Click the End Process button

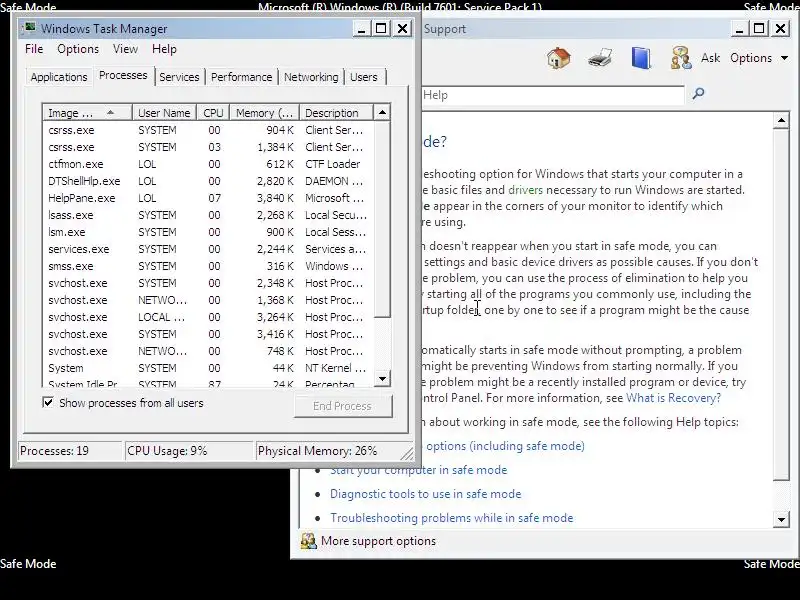point(342,406)
